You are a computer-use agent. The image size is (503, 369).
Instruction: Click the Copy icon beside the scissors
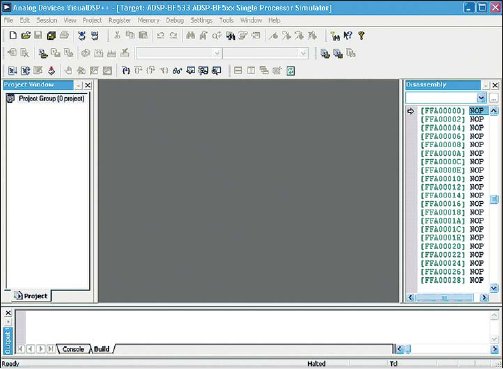130,35
